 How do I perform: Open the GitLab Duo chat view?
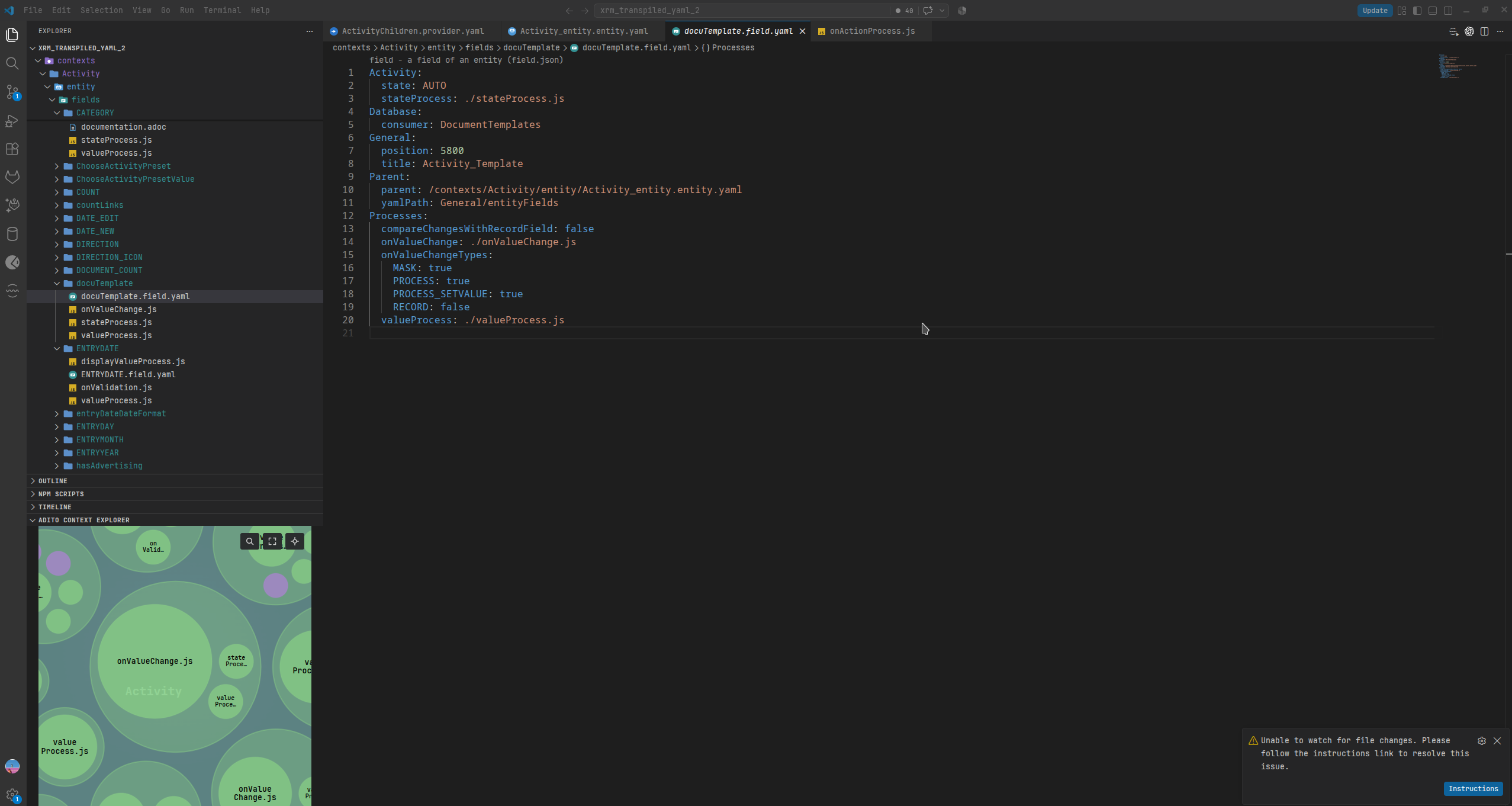pyautogui.click(x=12, y=205)
